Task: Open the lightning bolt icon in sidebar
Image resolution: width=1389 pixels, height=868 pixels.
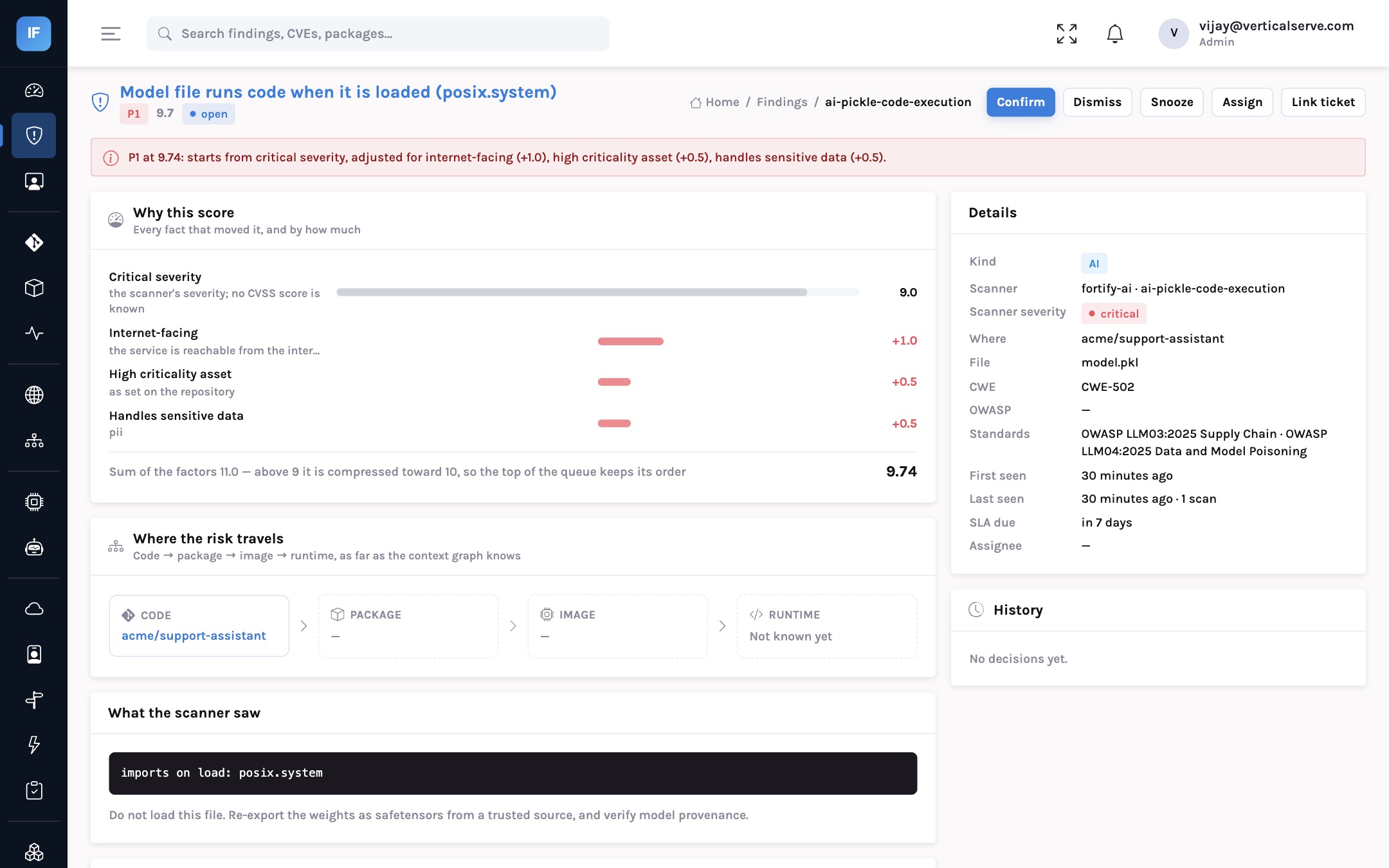Action: point(33,745)
